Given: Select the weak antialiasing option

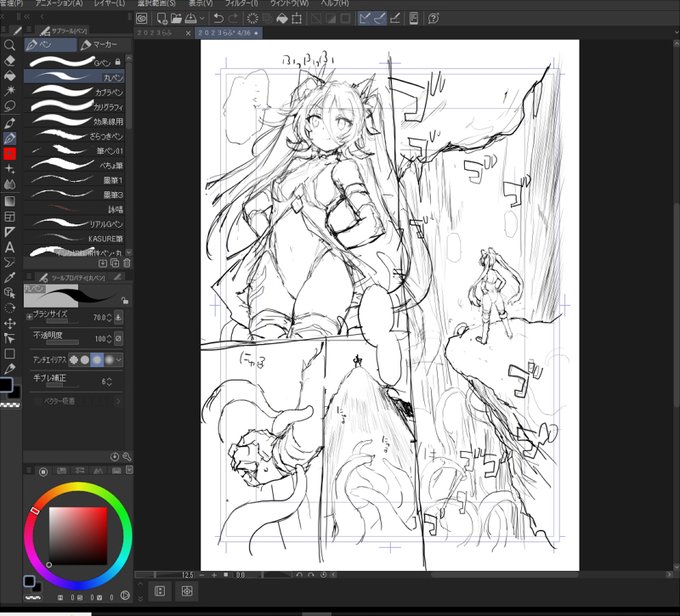Looking at the screenshot, I should tap(85, 360).
